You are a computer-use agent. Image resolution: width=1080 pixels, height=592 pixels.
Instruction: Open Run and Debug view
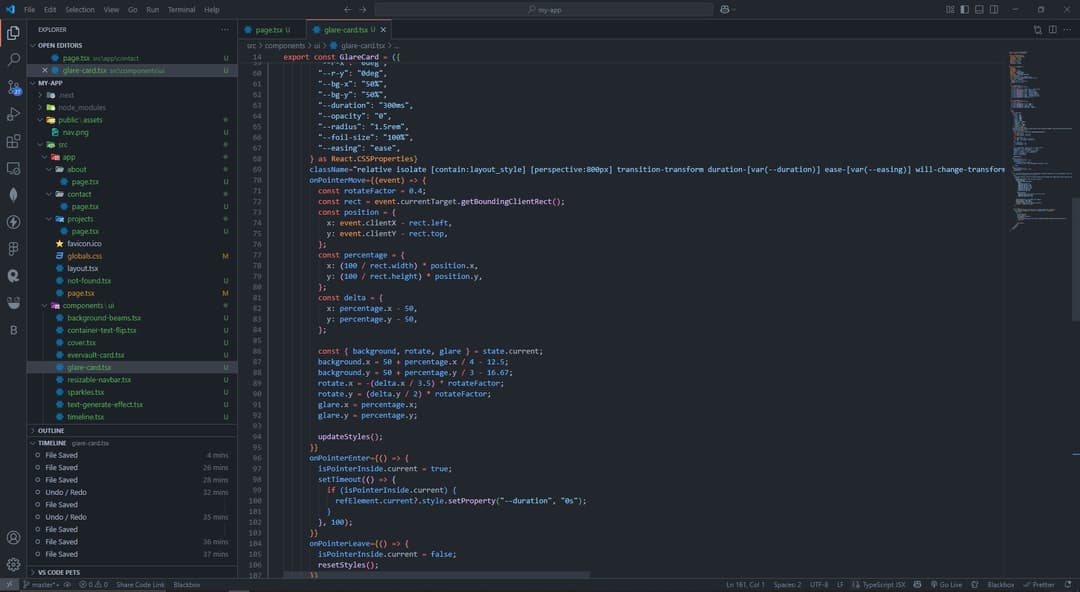click(13, 114)
